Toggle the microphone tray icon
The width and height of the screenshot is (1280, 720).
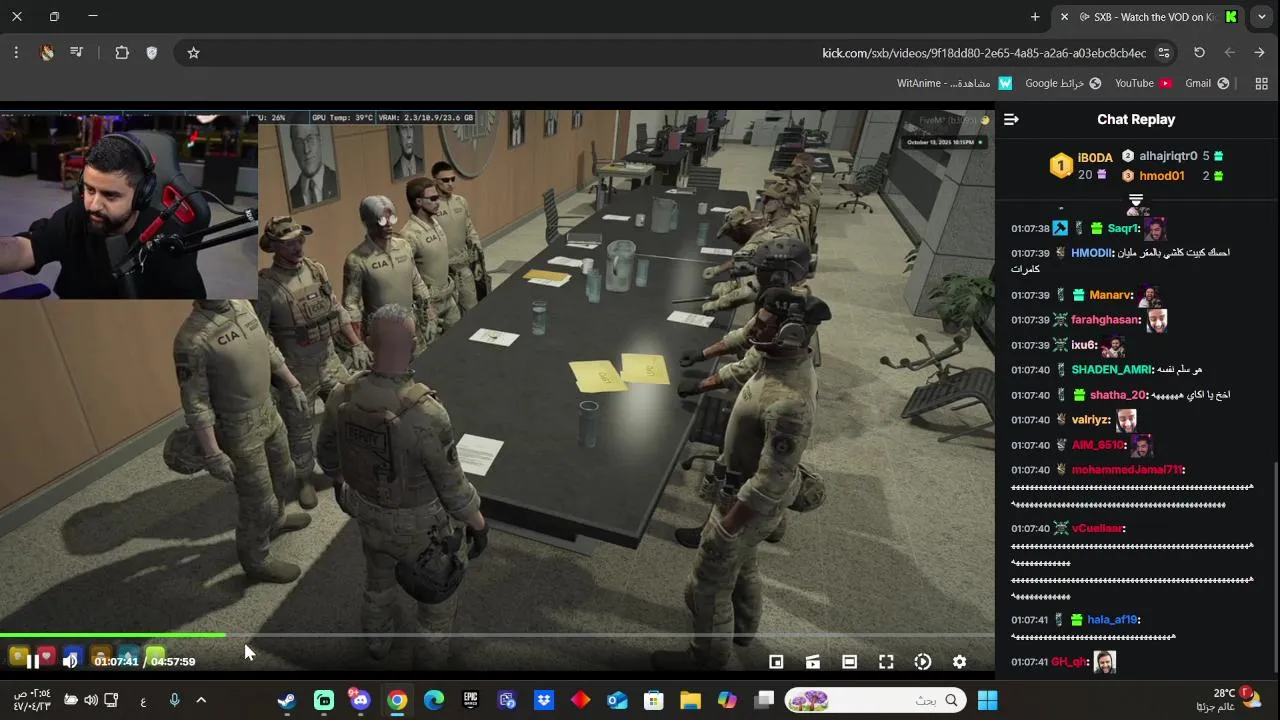(x=174, y=700)
